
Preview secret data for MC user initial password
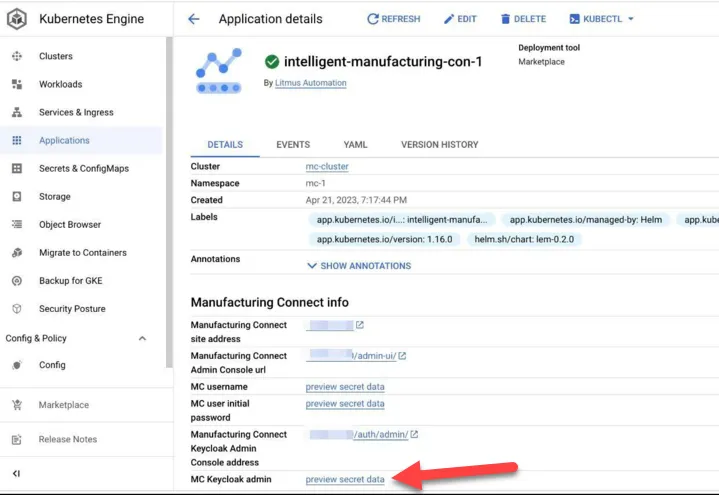345,404
